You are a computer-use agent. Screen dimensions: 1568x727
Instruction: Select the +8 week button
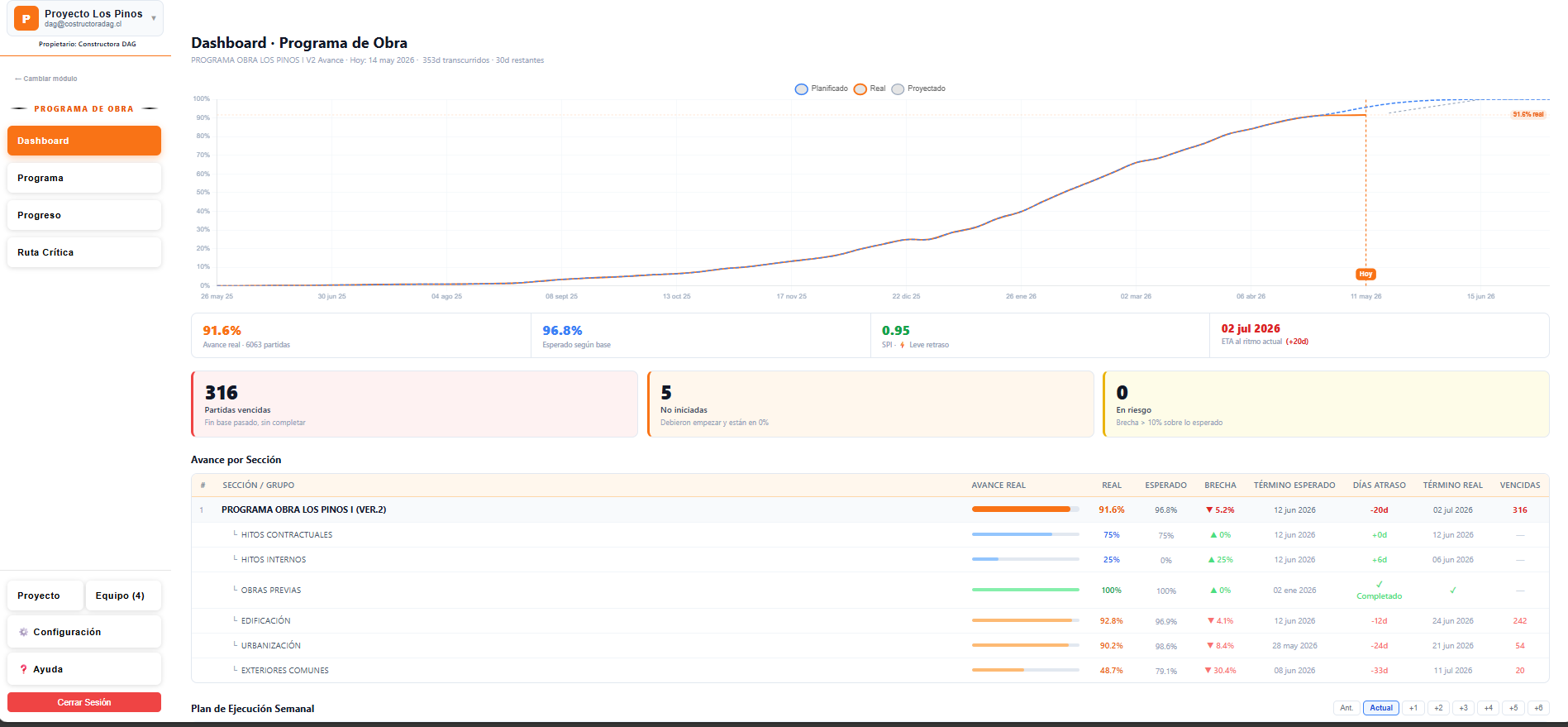point(1538,708)
